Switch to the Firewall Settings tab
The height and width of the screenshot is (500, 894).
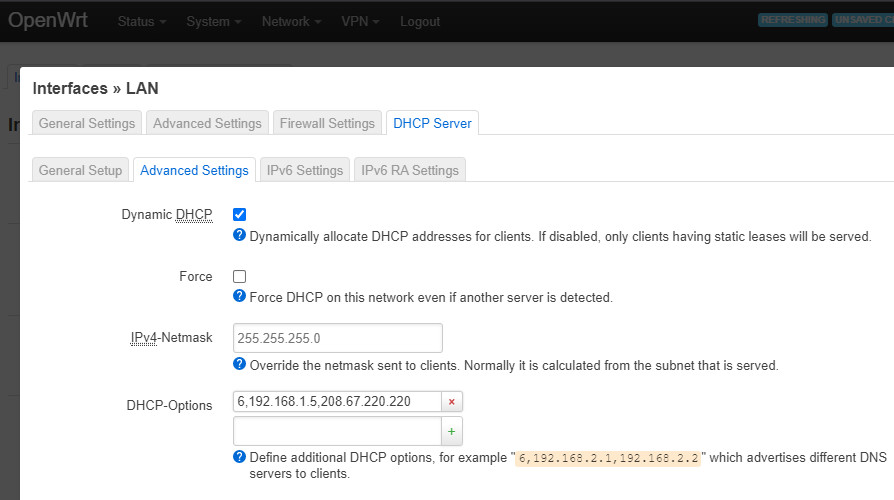click(327, 123)
